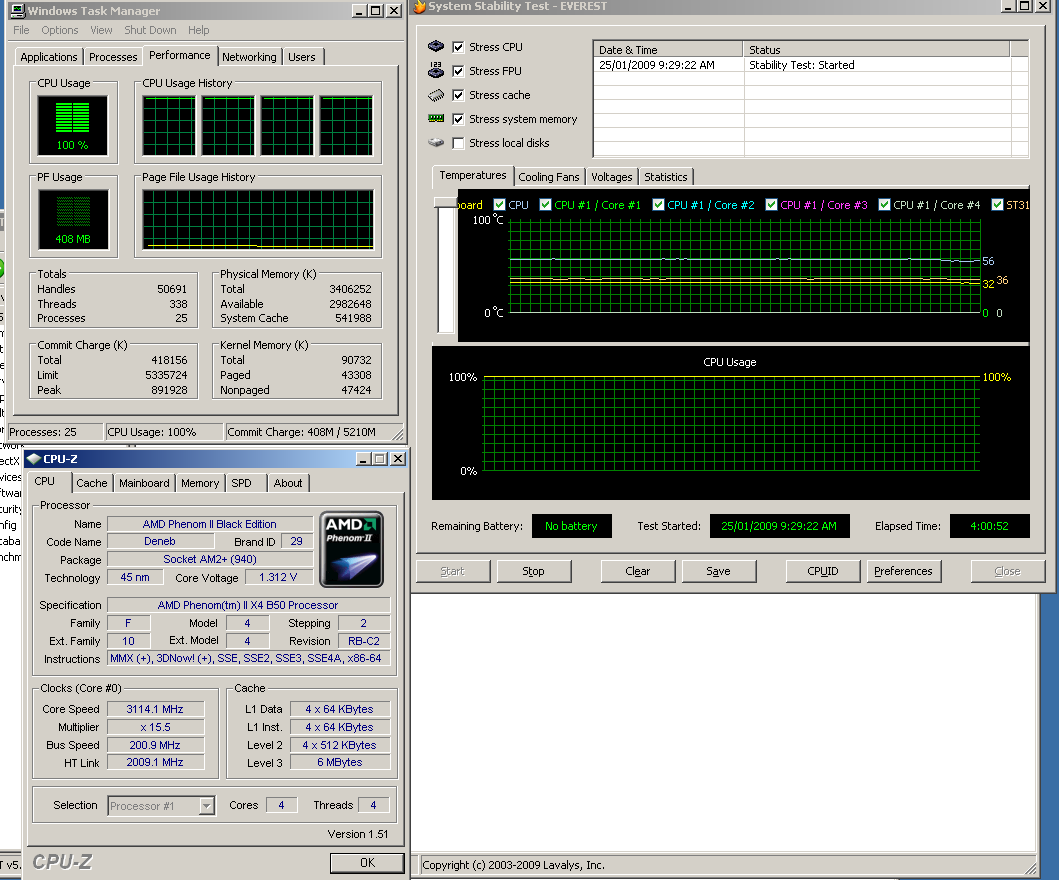The image size is (1059, 880).
Task: Enable the Stress local disks checkbox
Action: click(458, 143)
